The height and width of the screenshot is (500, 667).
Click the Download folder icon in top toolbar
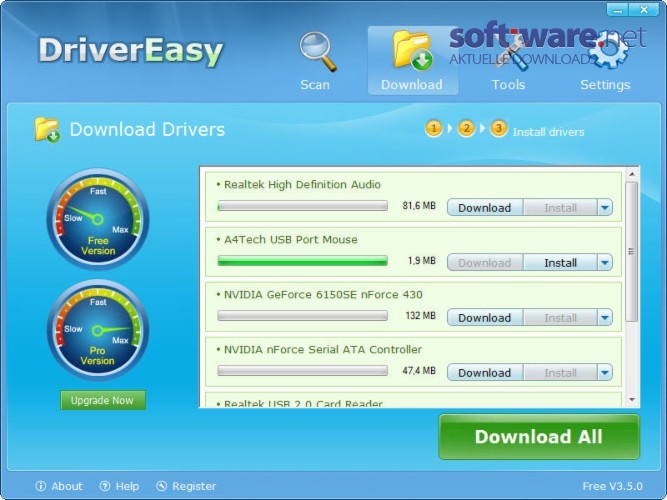coord(412,50)
